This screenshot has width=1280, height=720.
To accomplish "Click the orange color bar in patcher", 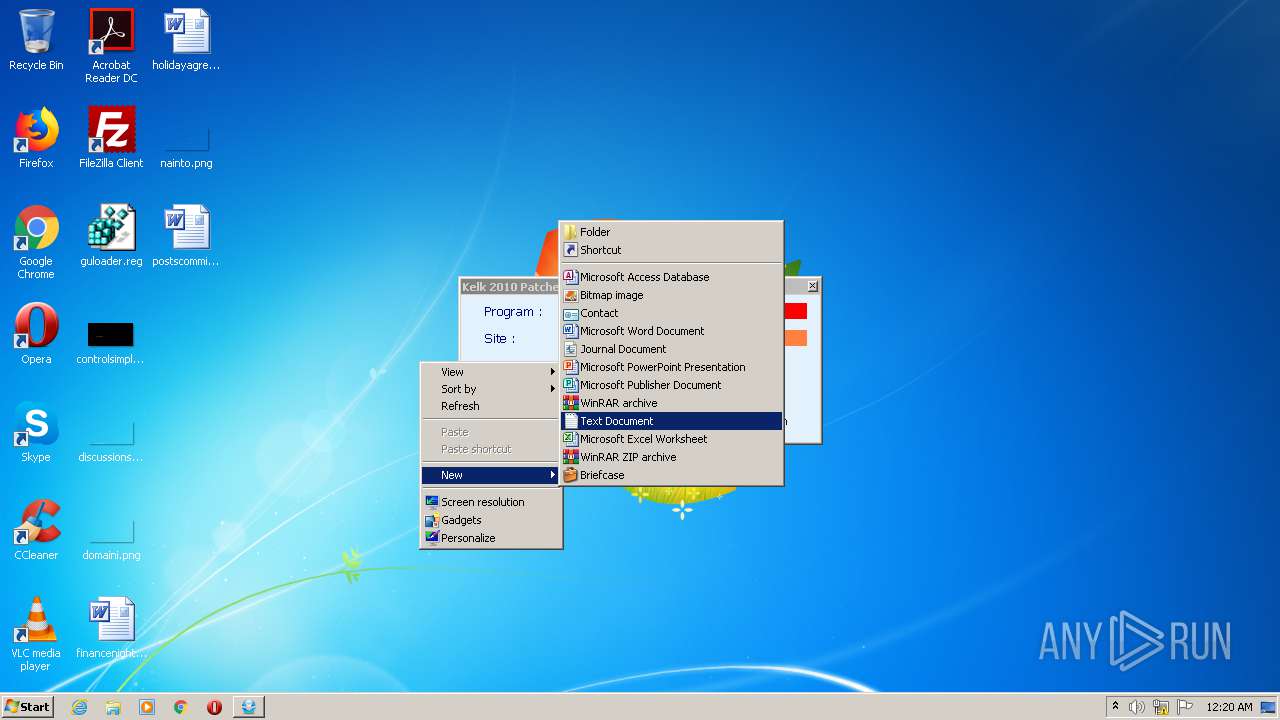I will click(795, 338).
